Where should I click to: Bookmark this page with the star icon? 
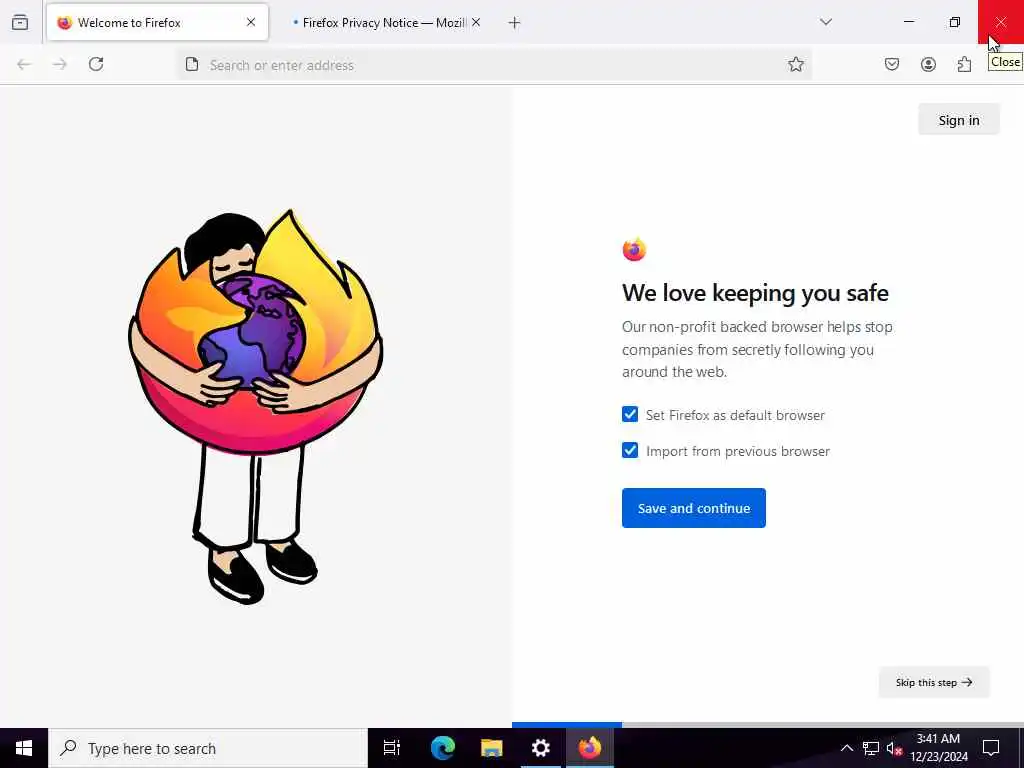(x=795, y=64)
